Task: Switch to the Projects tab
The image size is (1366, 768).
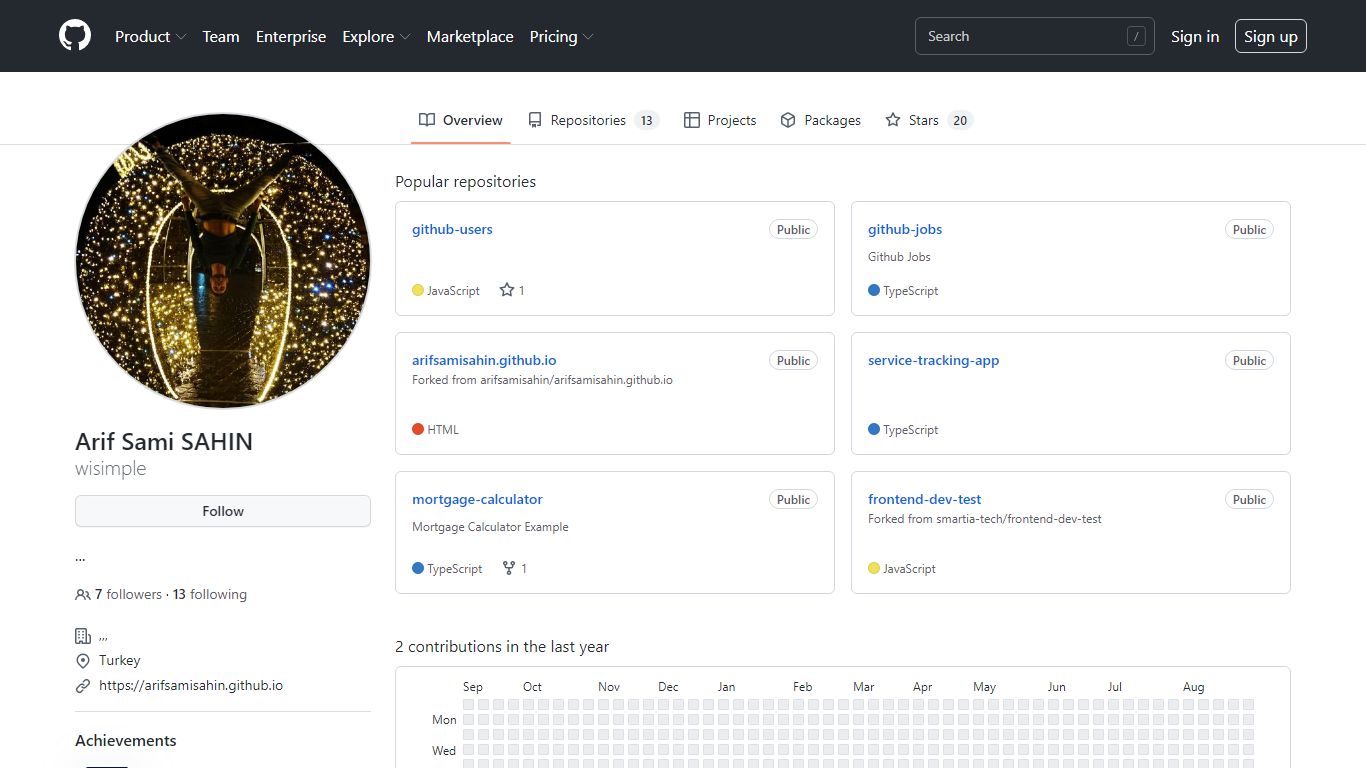Action: pyautogui.click(x=720, y=120)
